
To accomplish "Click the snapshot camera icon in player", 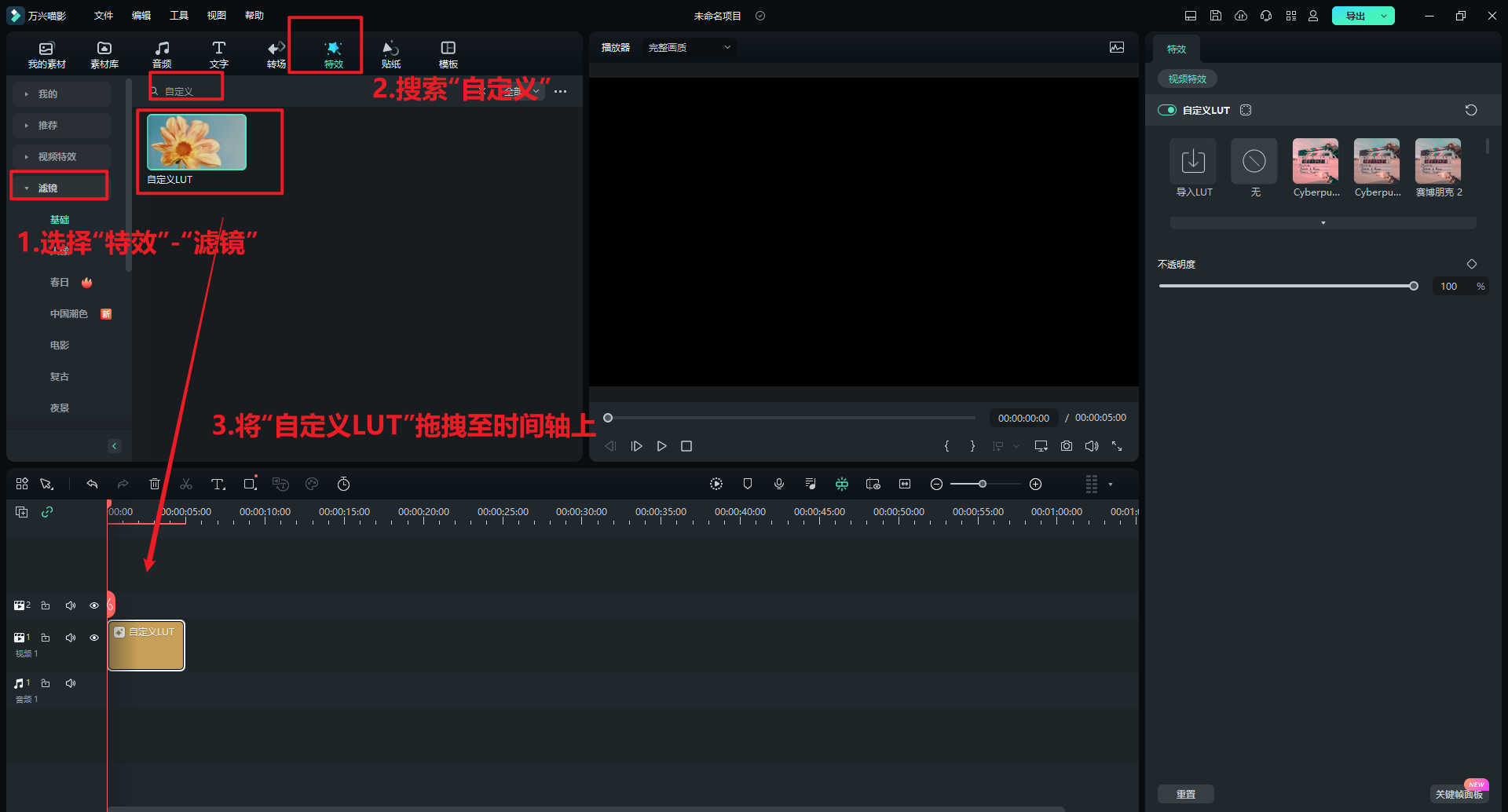I will (x=1066, y=446).
